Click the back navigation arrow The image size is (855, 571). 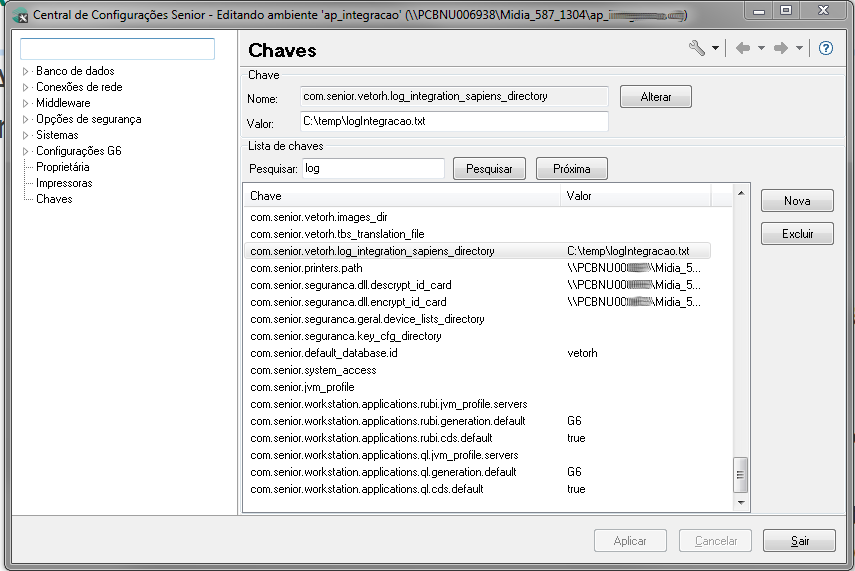[x=743, y=49]
